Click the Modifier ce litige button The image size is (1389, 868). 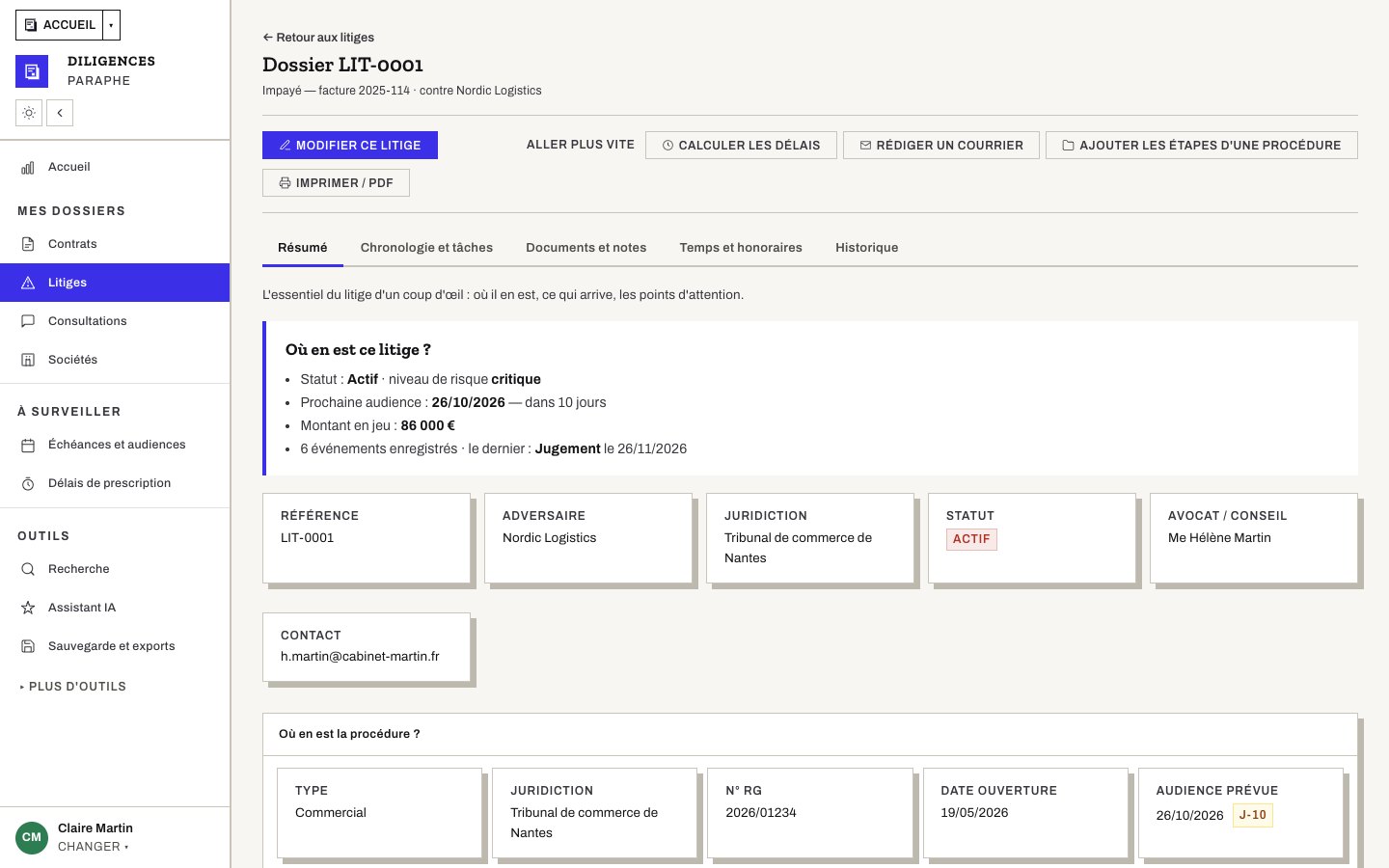coord(350,145)
